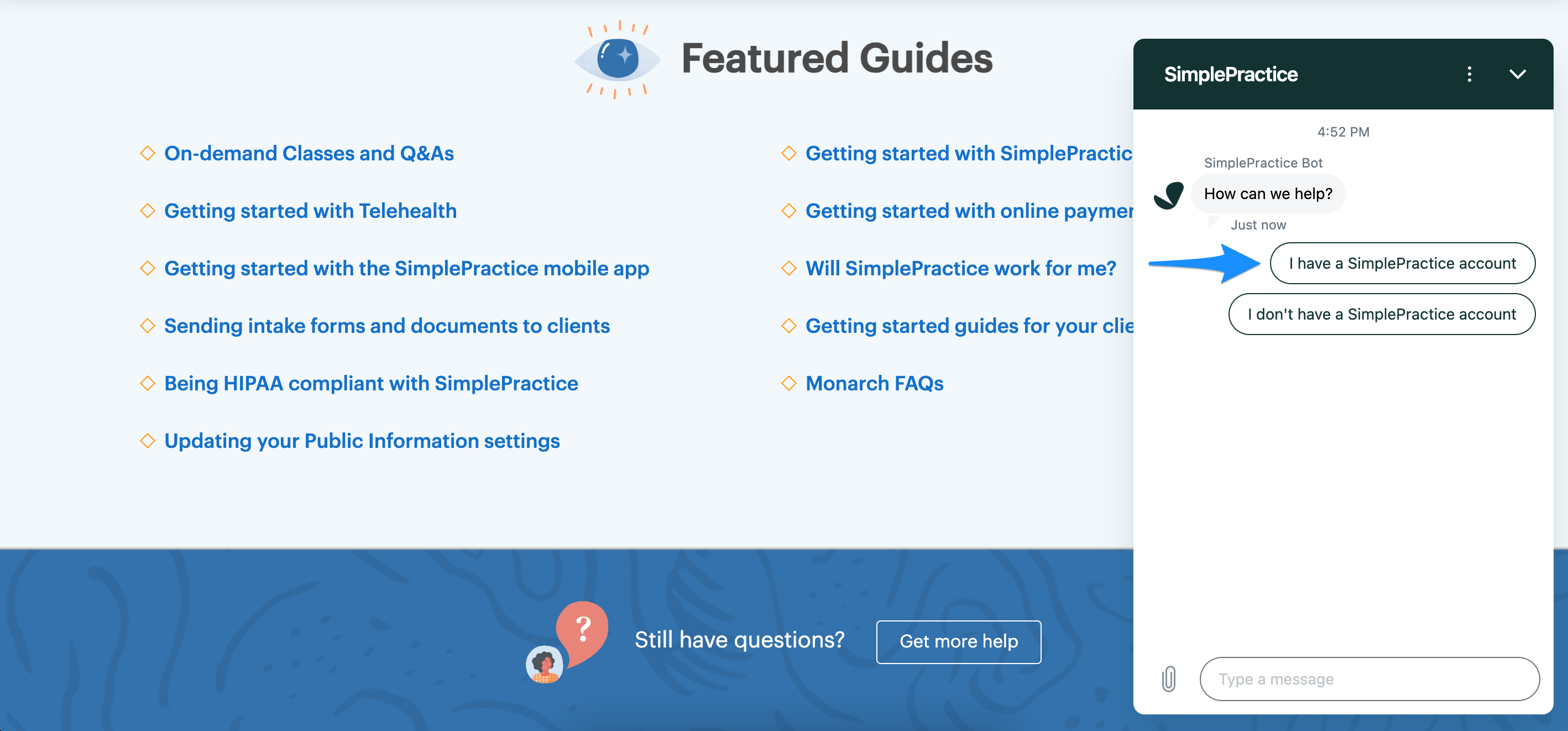Open the chat options three-dot menu
Image resolution: width=1568 pixels, height=731 pixels.
[x=1469, y=74]
